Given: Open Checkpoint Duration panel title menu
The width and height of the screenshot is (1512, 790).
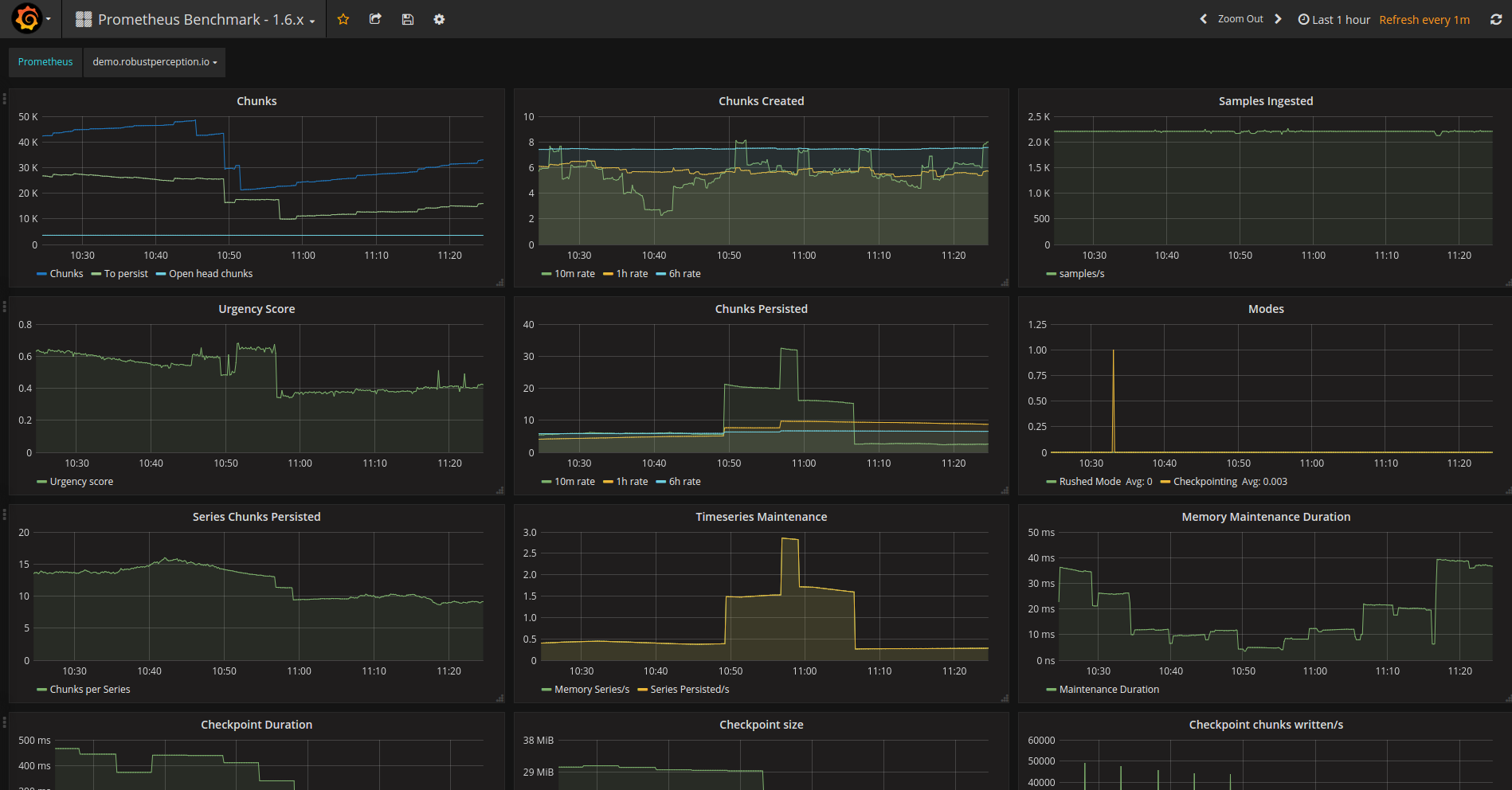Looking at the screenshot, I should (x=257, y=725).
